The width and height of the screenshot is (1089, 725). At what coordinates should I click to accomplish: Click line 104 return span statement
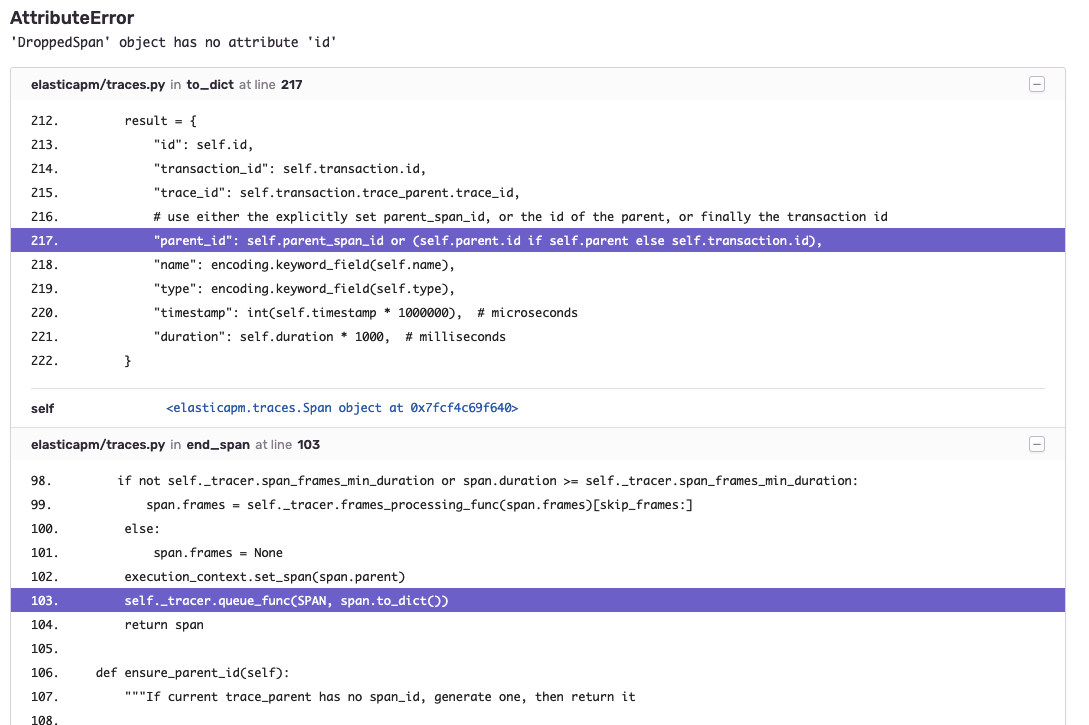coord(164,624)
